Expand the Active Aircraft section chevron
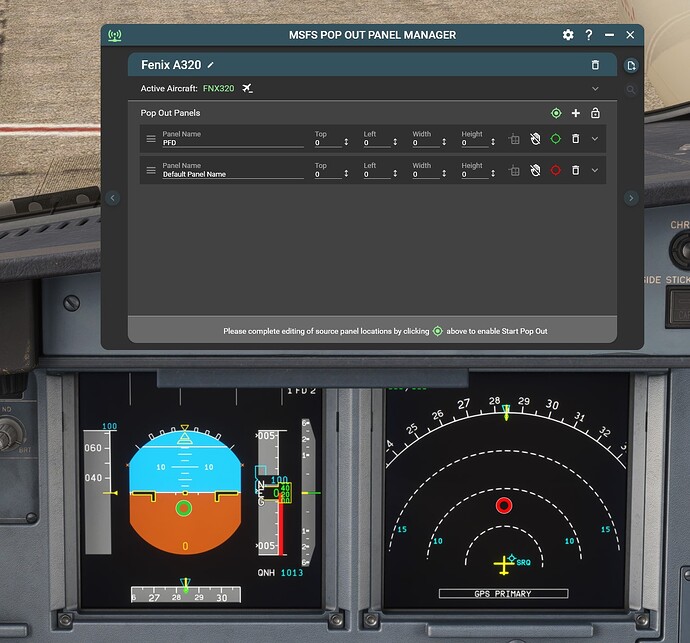 pos(595,88)
